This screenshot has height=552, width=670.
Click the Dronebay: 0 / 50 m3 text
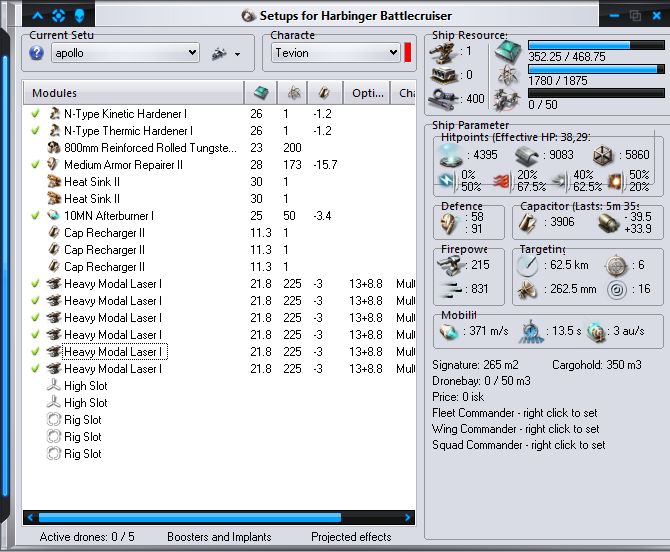click(x=481, y=381)
